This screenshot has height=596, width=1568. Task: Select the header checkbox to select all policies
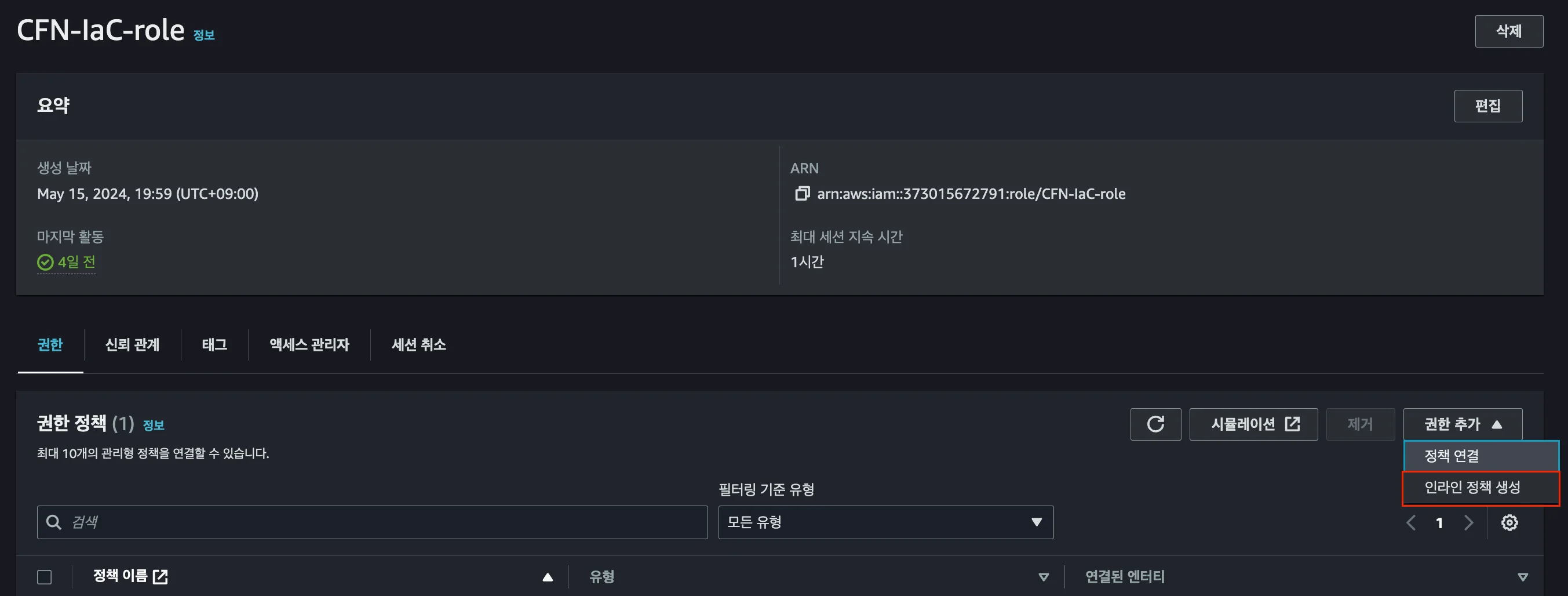[44, 575]
